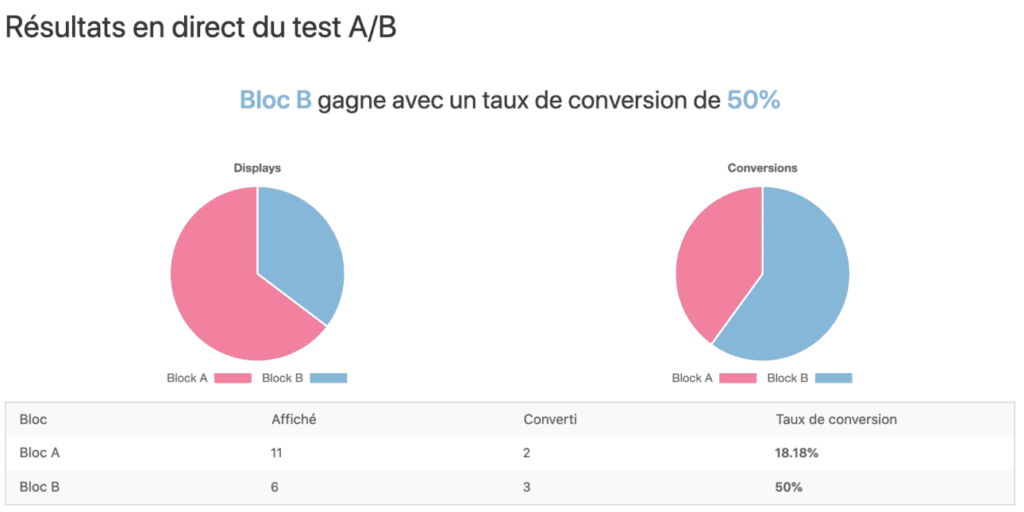The width and height of the screenshot is (1024, 512).
Task: Select pink slice of Conversions pie chart
Action: pyautogui.click(x=715, y=261)
